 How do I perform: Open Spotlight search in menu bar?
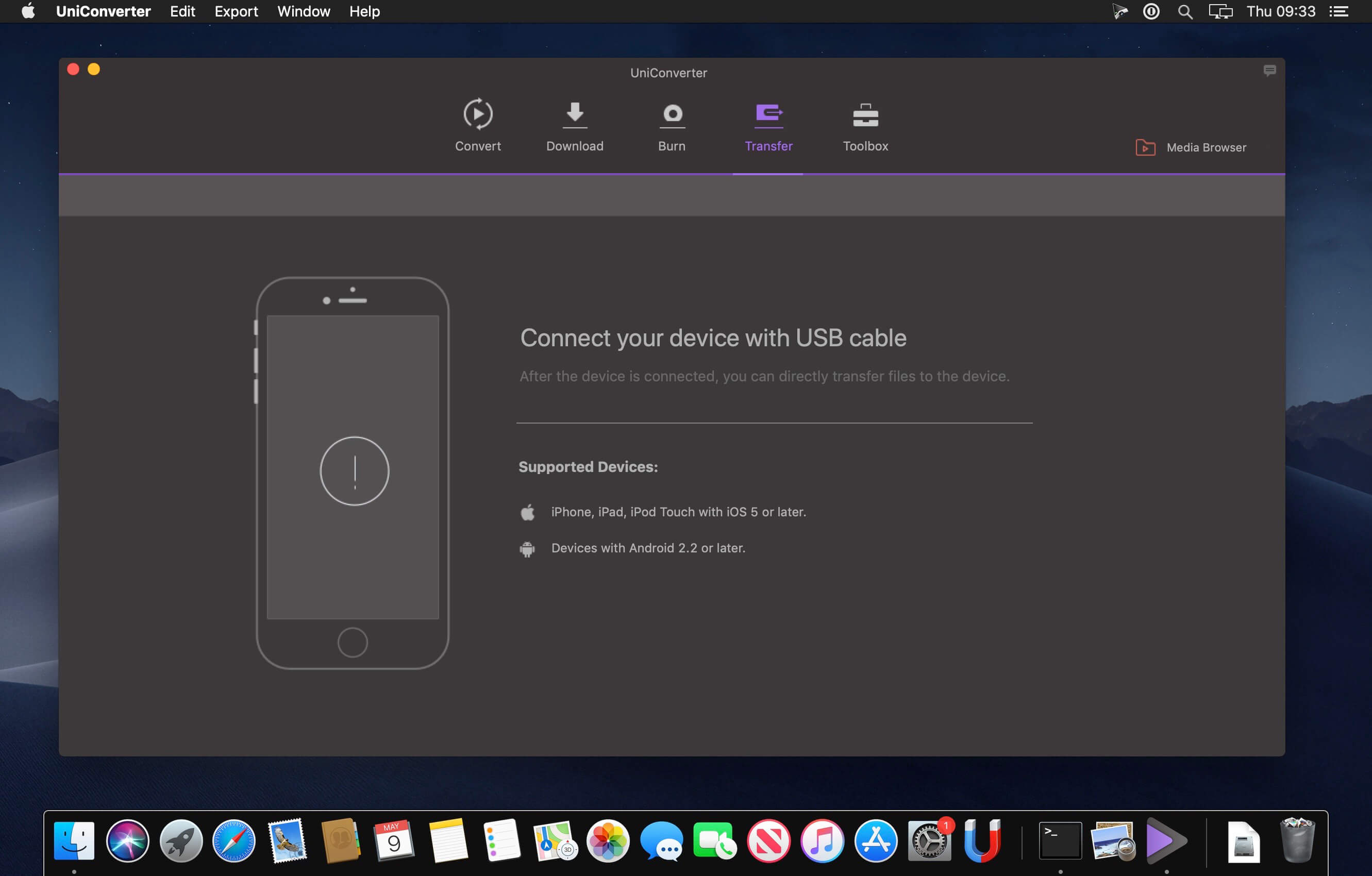click(1184, 11)
